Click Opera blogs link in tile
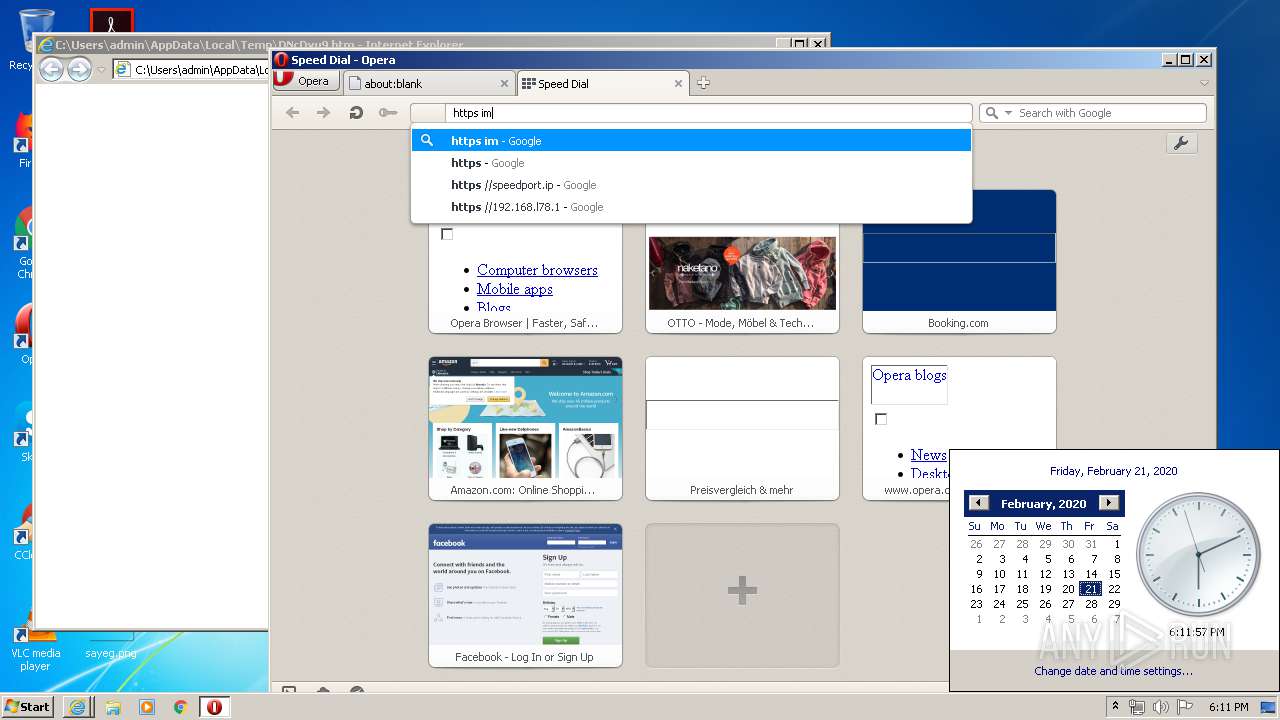Image resolution: width=1280 pixels, height=720 pixels. [909, 375]
